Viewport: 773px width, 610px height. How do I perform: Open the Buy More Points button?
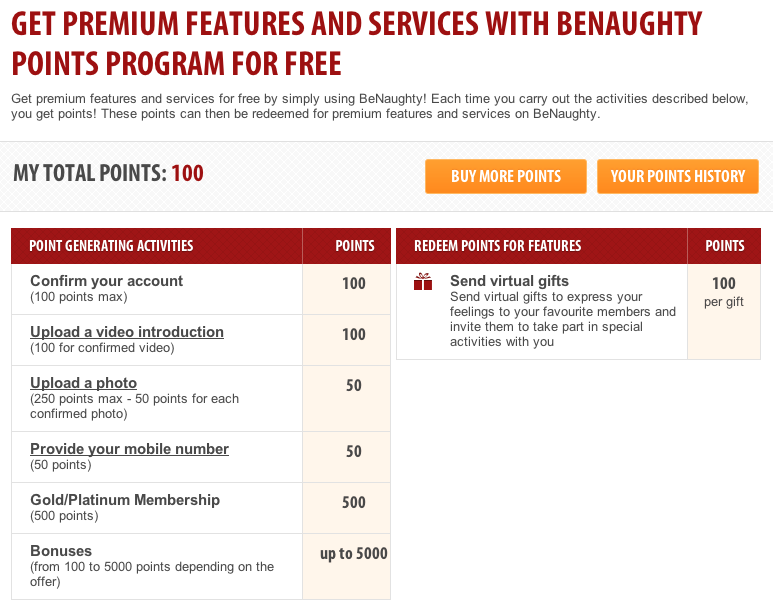pyautogui.click(x=506, y=176)
